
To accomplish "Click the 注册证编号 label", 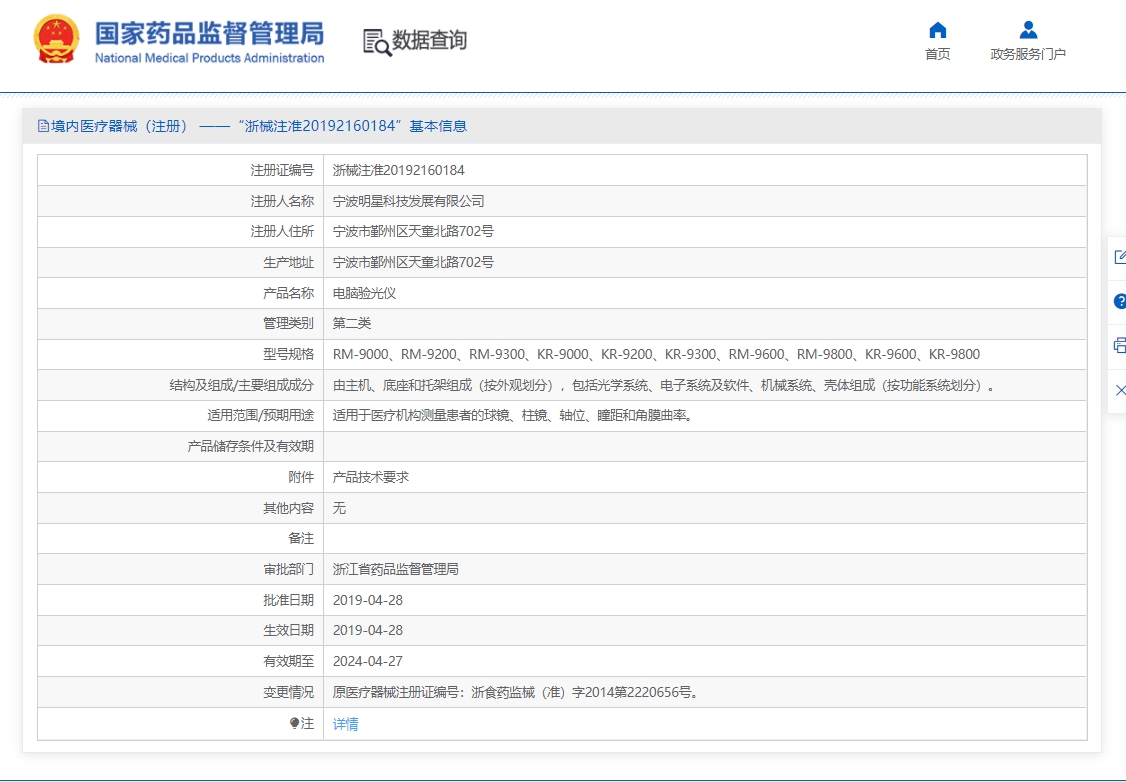I will (x=282, y=170).
